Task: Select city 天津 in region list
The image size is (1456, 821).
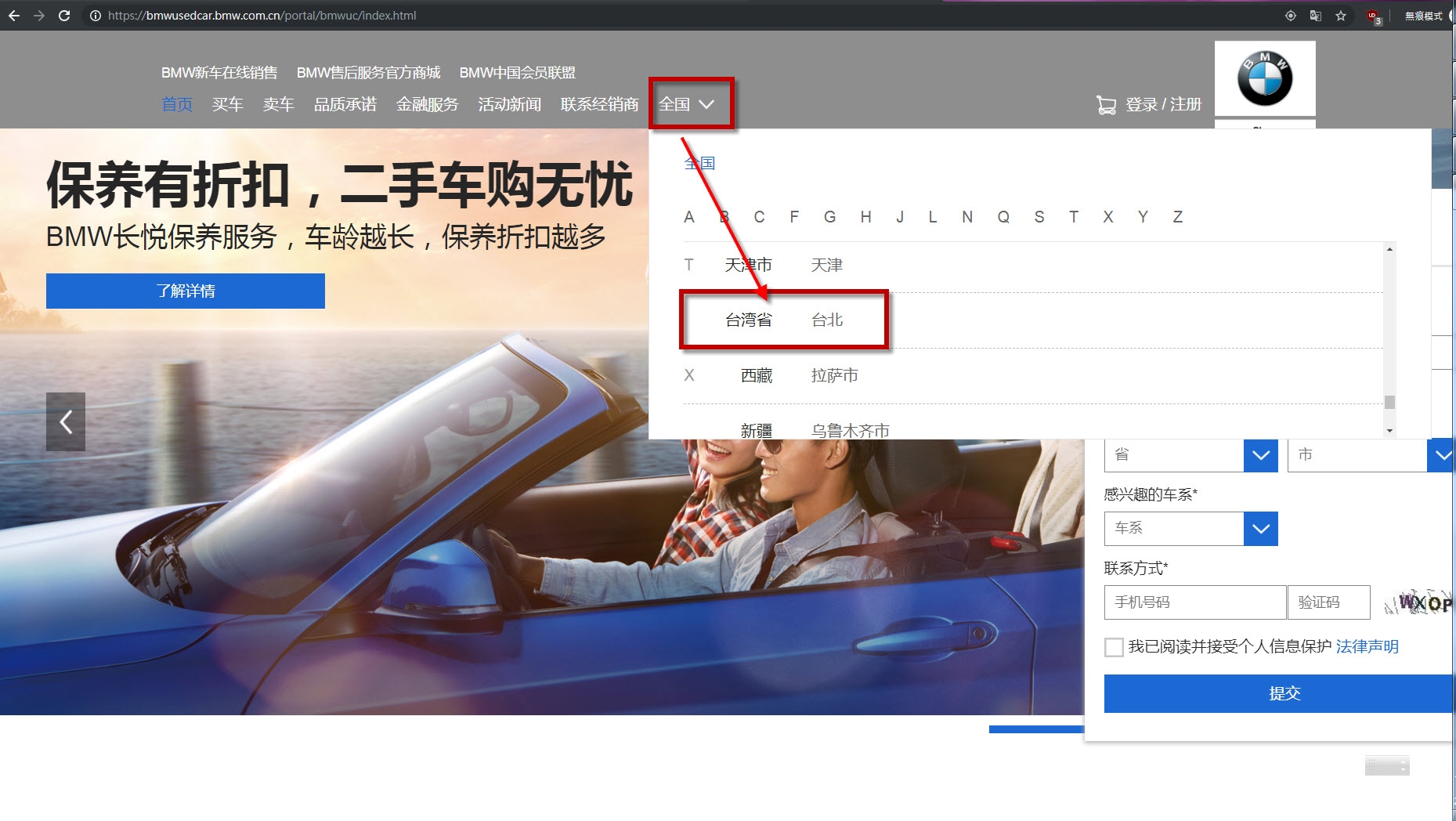Action: (x=827, y=266)
